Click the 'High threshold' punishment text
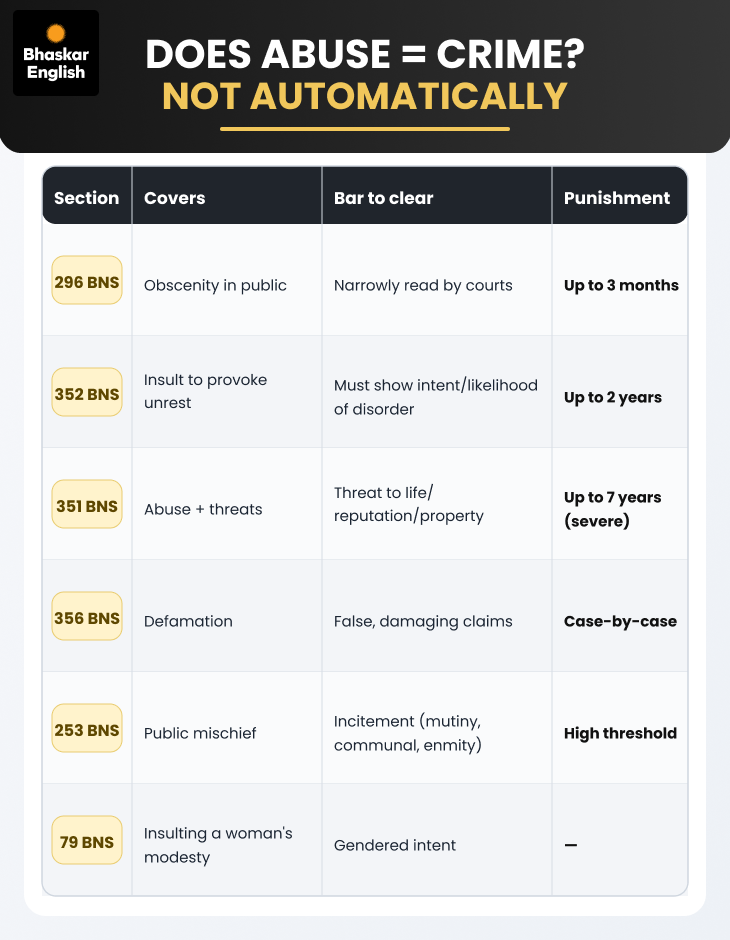Image resolution: width=730 pixels, height=940 pixels. click(x=620, y=733)
